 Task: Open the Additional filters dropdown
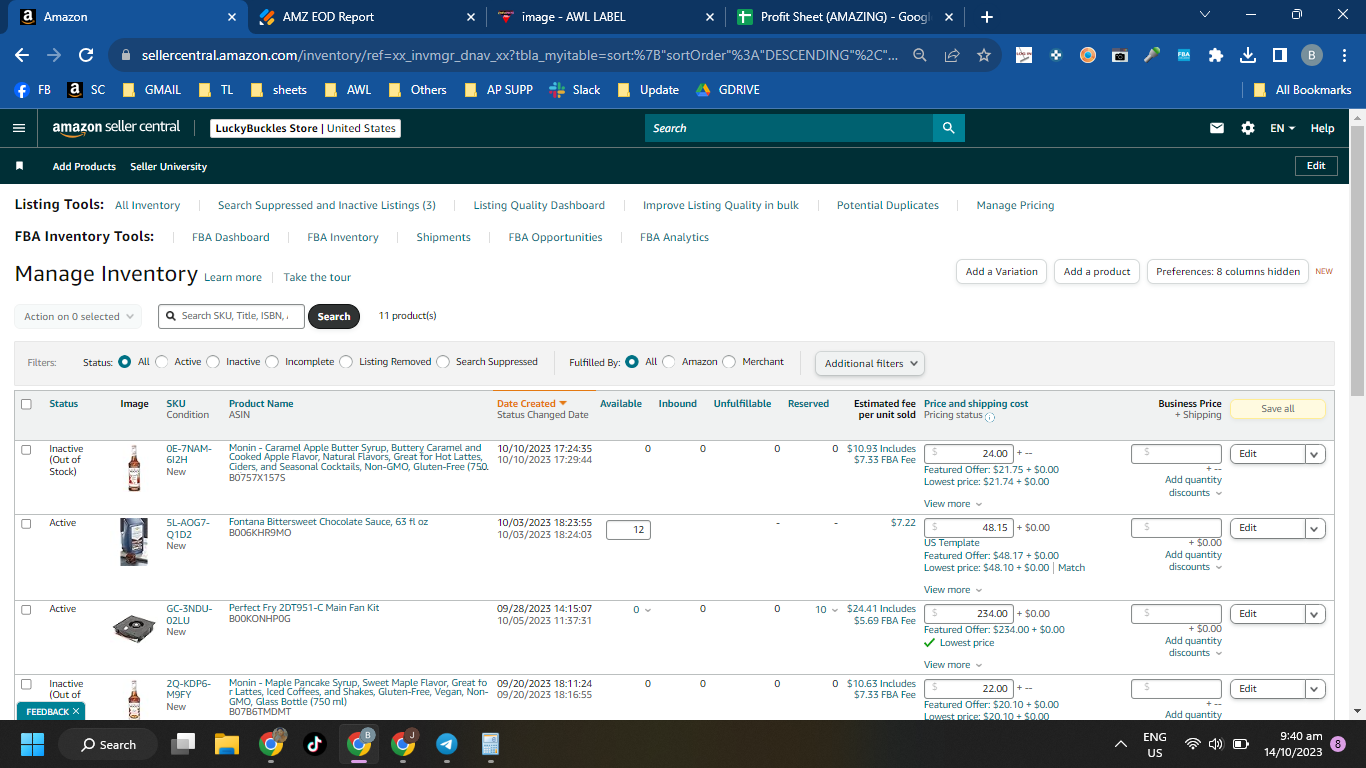(x=869, y=364)
